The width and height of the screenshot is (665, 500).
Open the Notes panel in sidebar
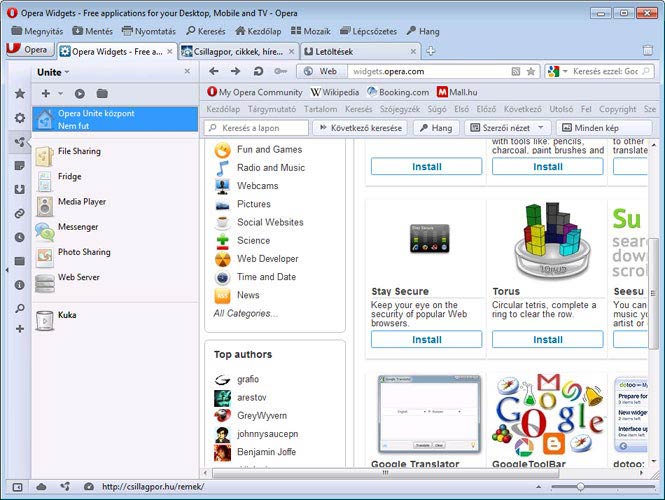[20, 165]
